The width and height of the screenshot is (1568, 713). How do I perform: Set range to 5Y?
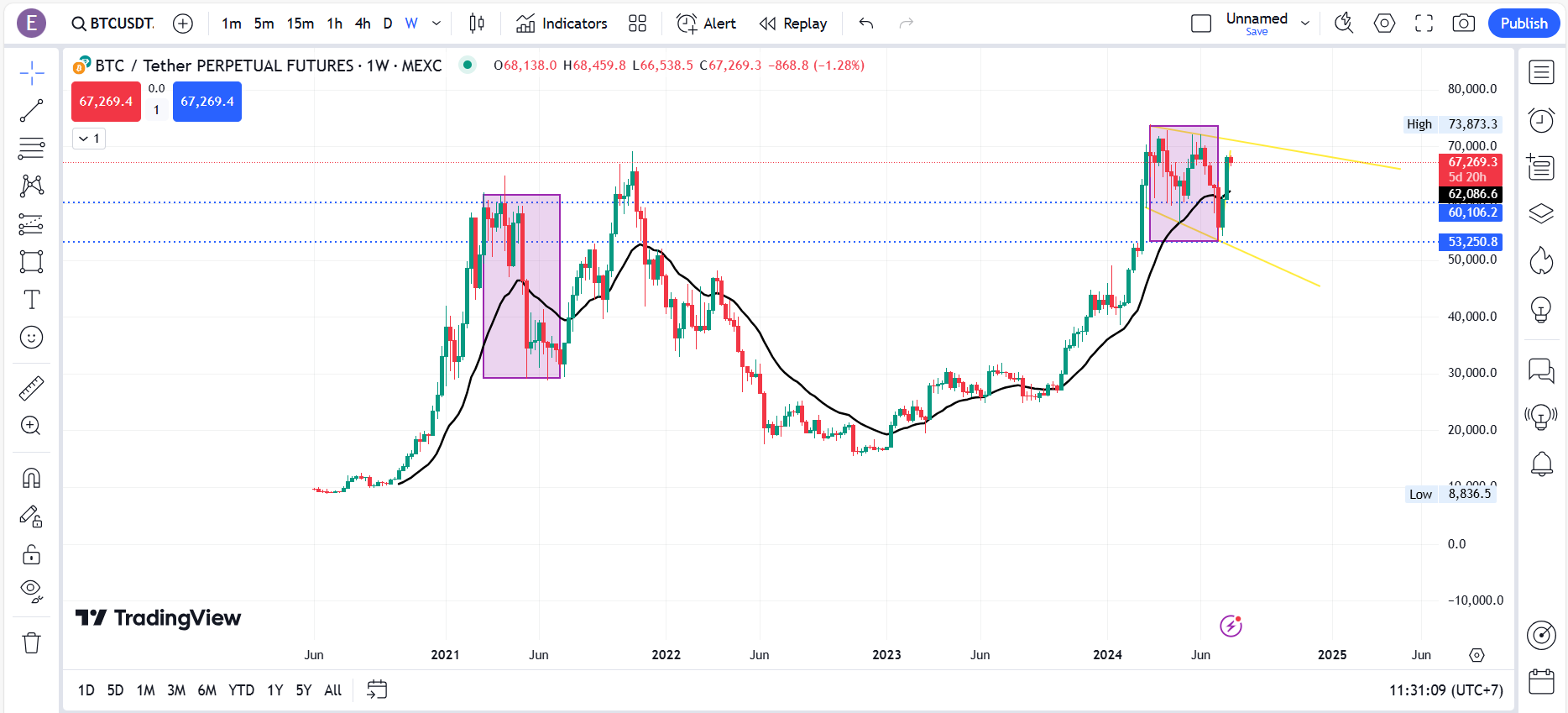pyautogui.click(x=304, y=690)
